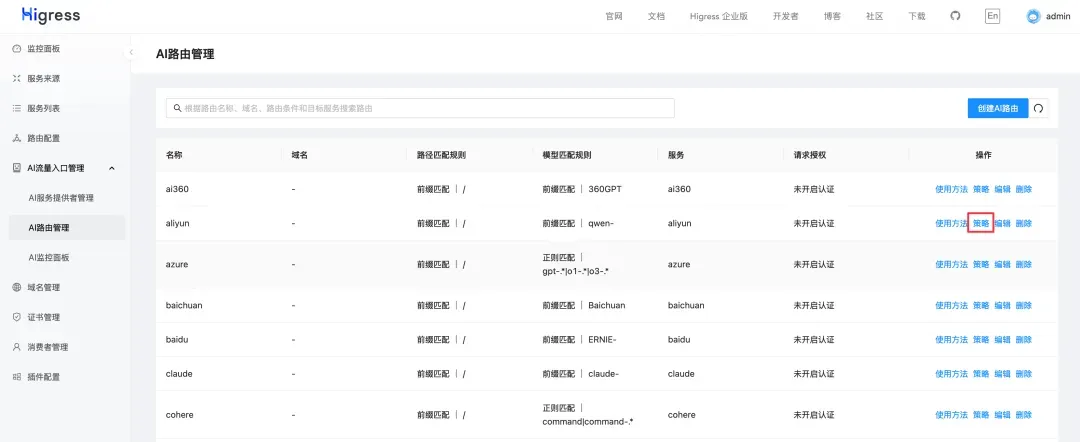
Task: Click the Higress logo
Action: click(x=51, y=15)
